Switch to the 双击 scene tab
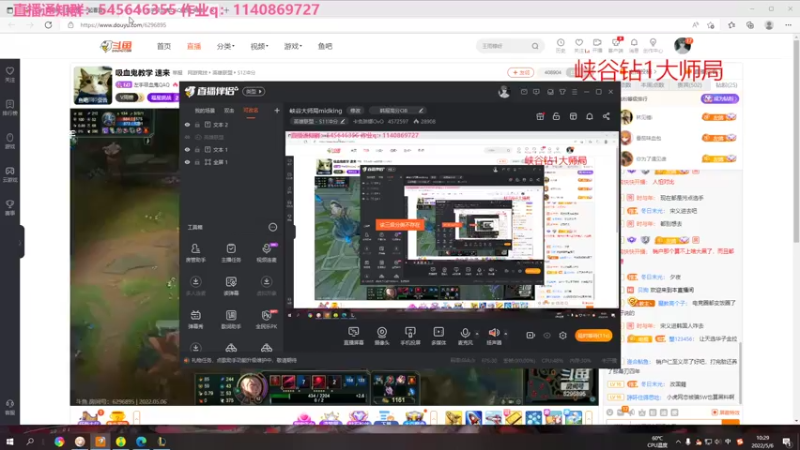 (229, 110)
